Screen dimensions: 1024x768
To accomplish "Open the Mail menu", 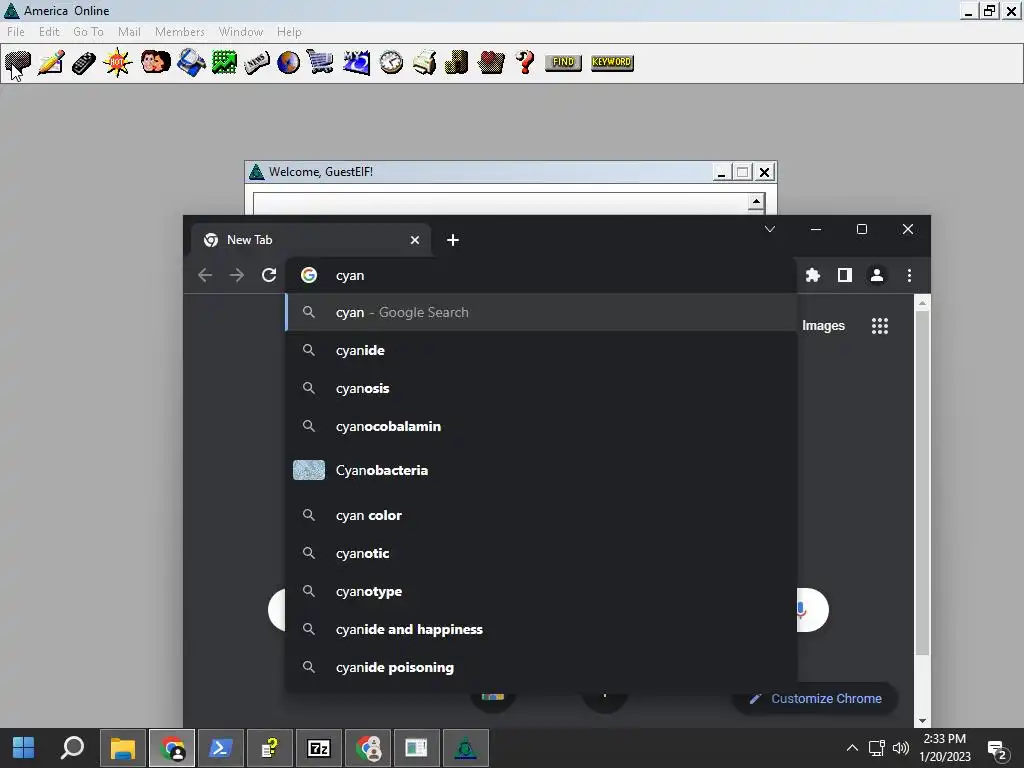I will click(129, 32).
